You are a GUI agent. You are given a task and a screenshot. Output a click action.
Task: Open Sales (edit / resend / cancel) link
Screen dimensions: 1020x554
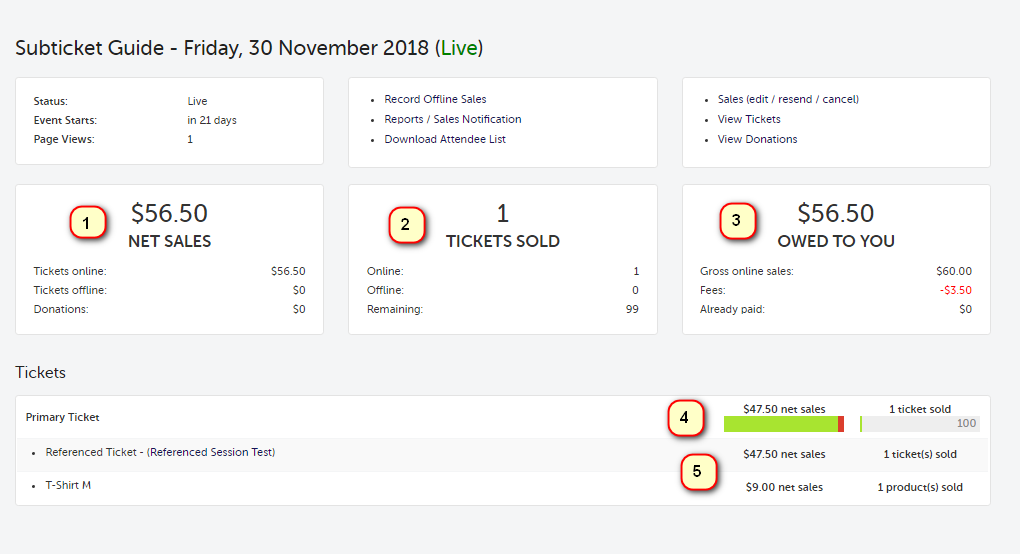pyautogui.click(x=788, y=99)
